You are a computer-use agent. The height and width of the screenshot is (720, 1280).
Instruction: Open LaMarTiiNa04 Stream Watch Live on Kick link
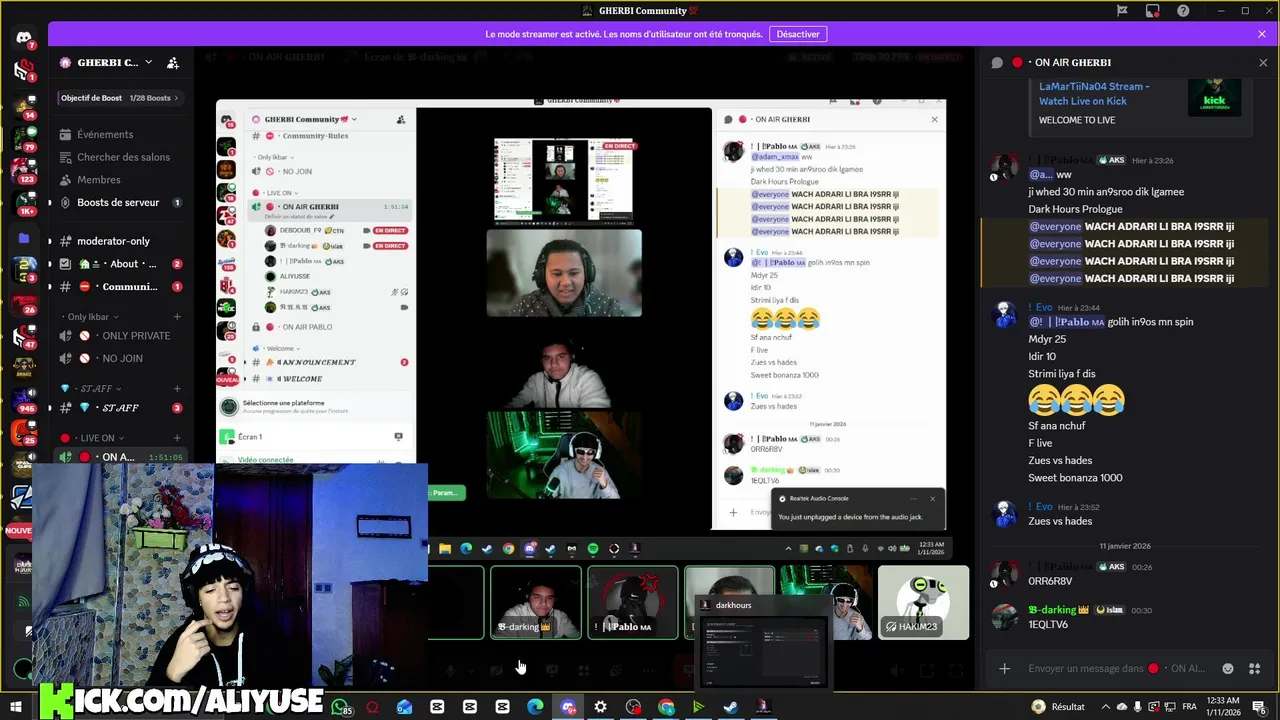pyautogui.click(x=1094, y=93)
